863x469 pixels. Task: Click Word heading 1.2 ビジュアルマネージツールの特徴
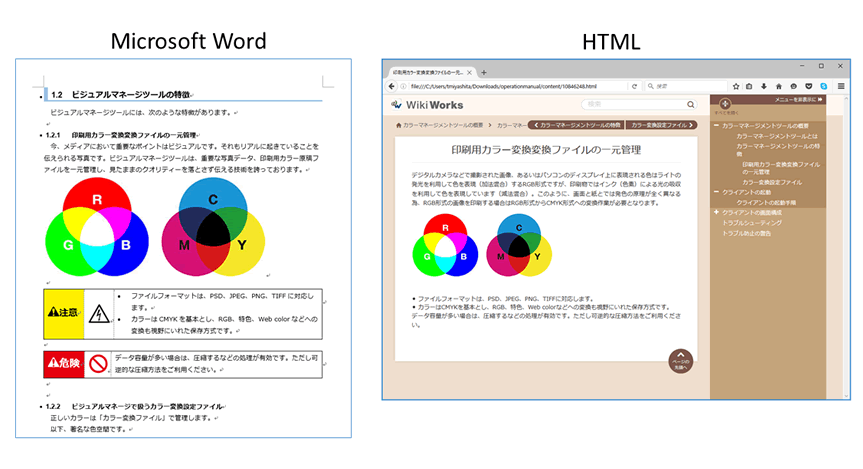tap(121, 95)
